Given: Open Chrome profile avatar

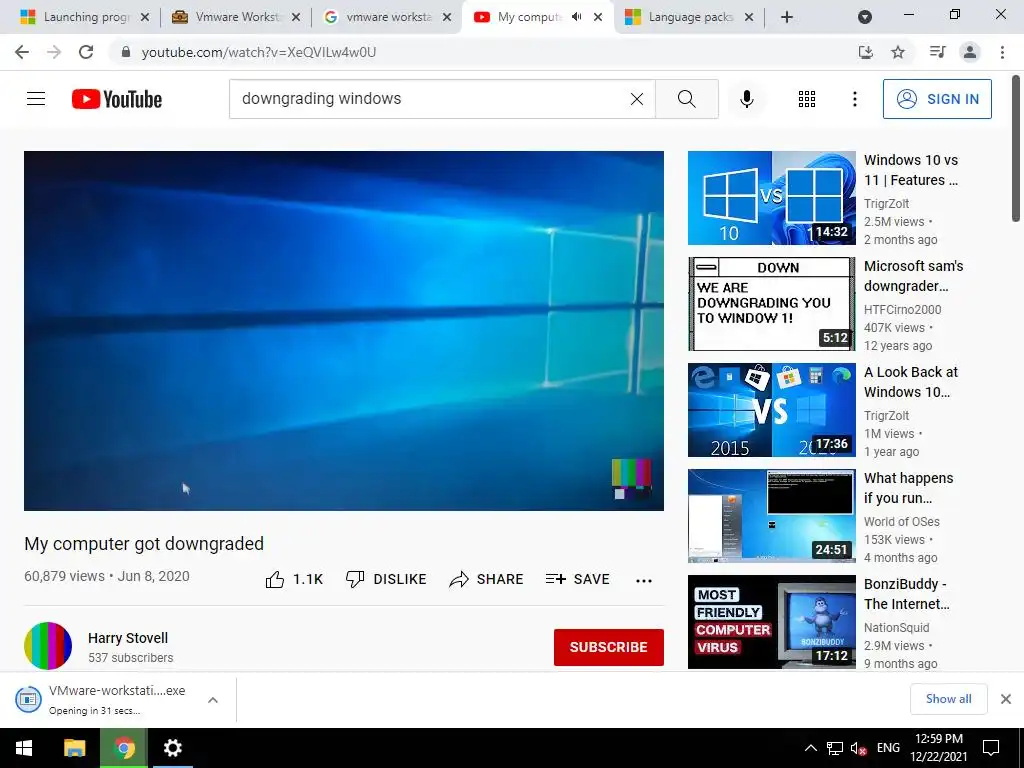Looking at the screenshot, I should click(x=970, y=52).
